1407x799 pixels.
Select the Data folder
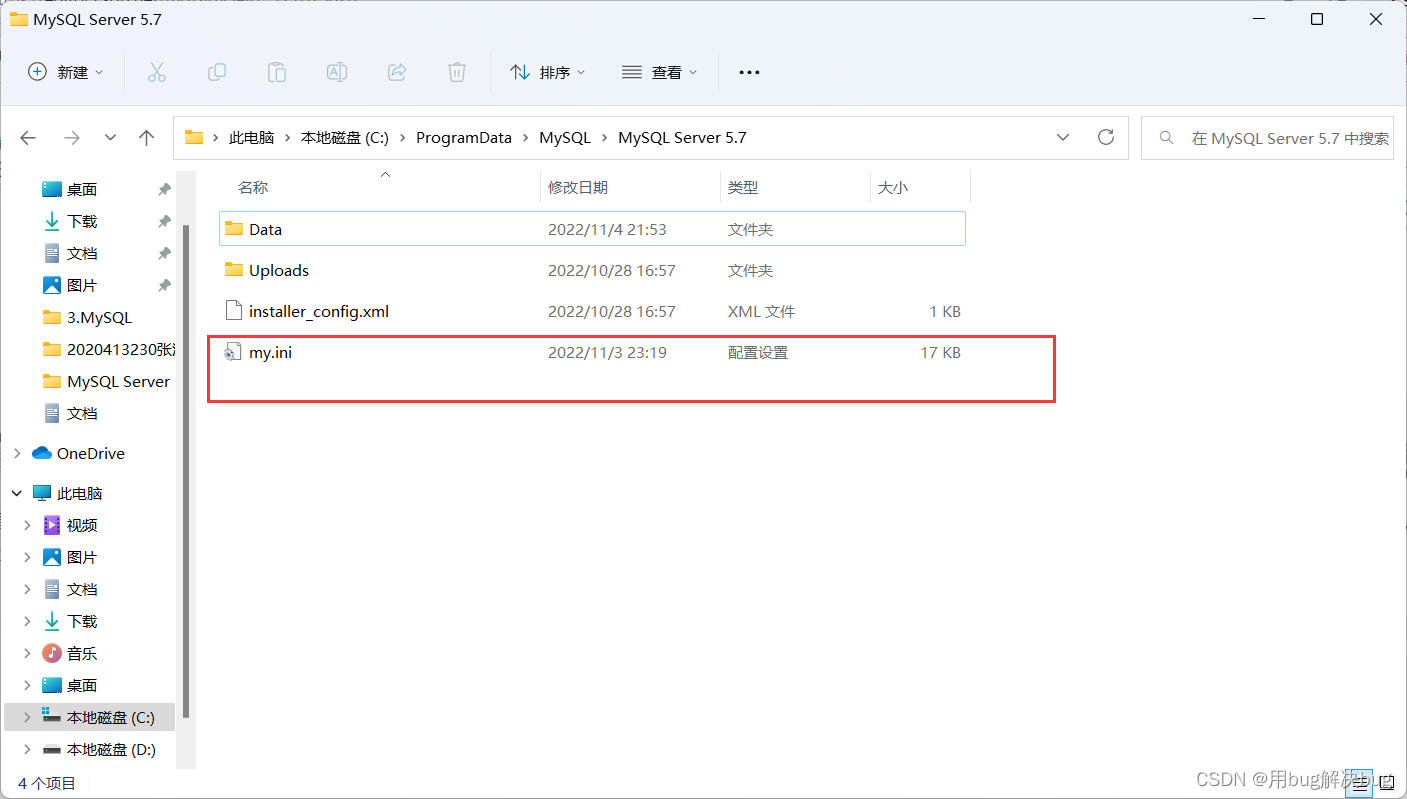tap(592, 229)
